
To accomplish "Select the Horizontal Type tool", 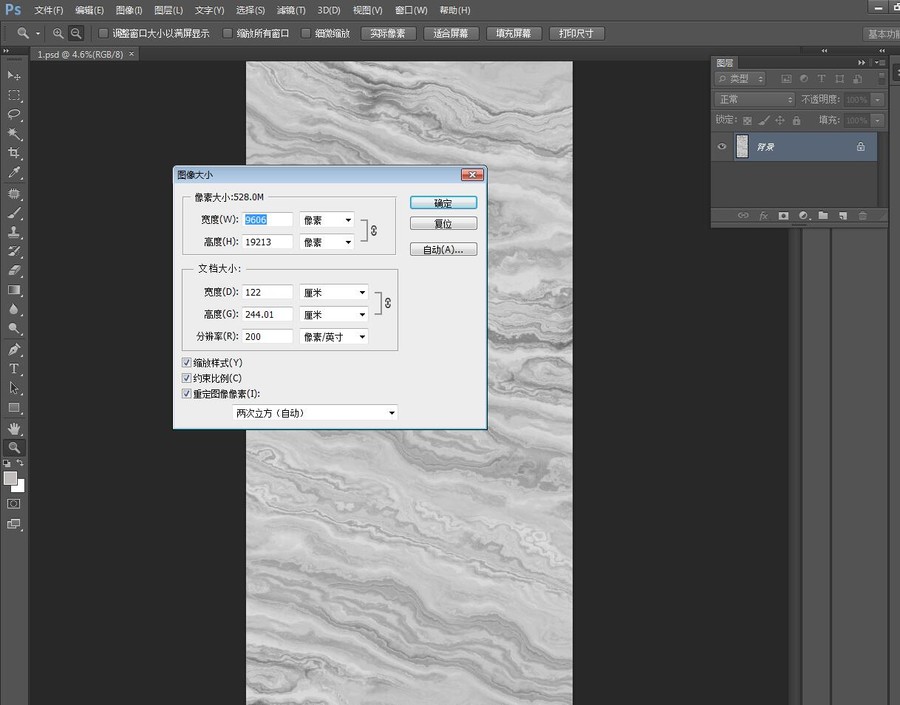I will point(14,369).
